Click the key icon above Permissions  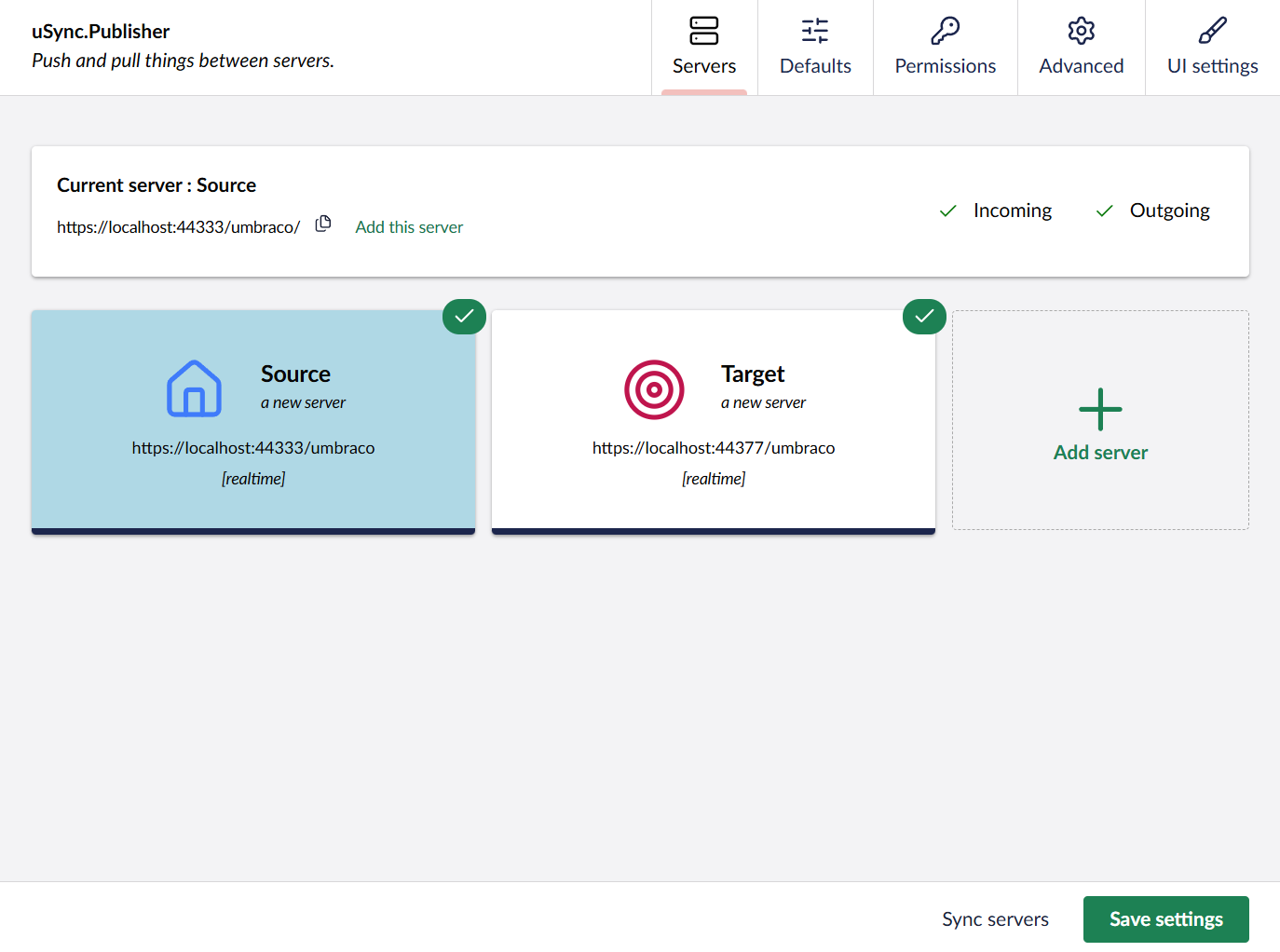click(x=945, y=31)
